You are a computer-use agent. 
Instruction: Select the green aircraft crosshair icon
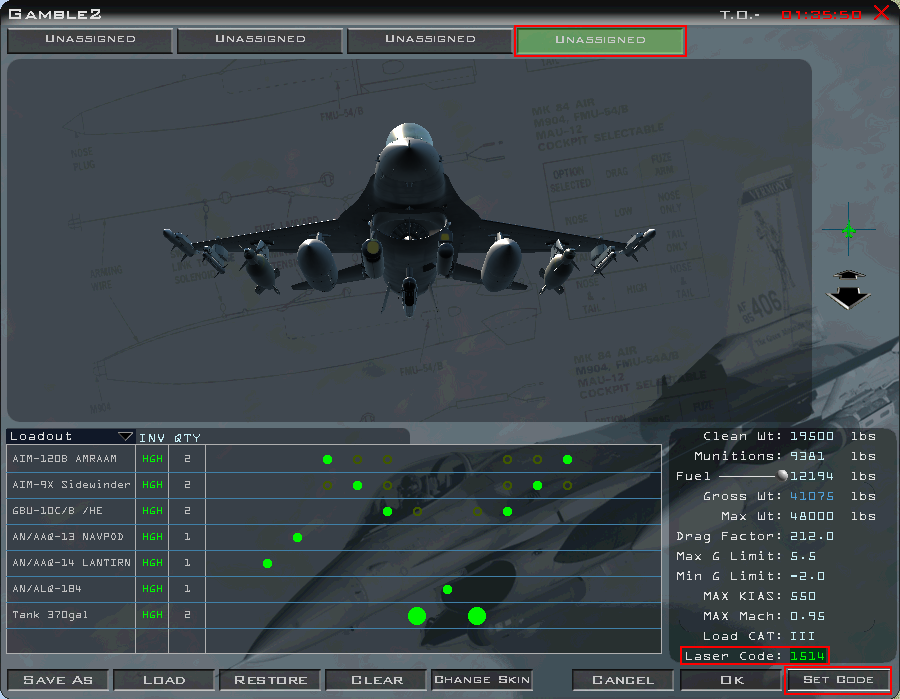(x=848, y=231)
